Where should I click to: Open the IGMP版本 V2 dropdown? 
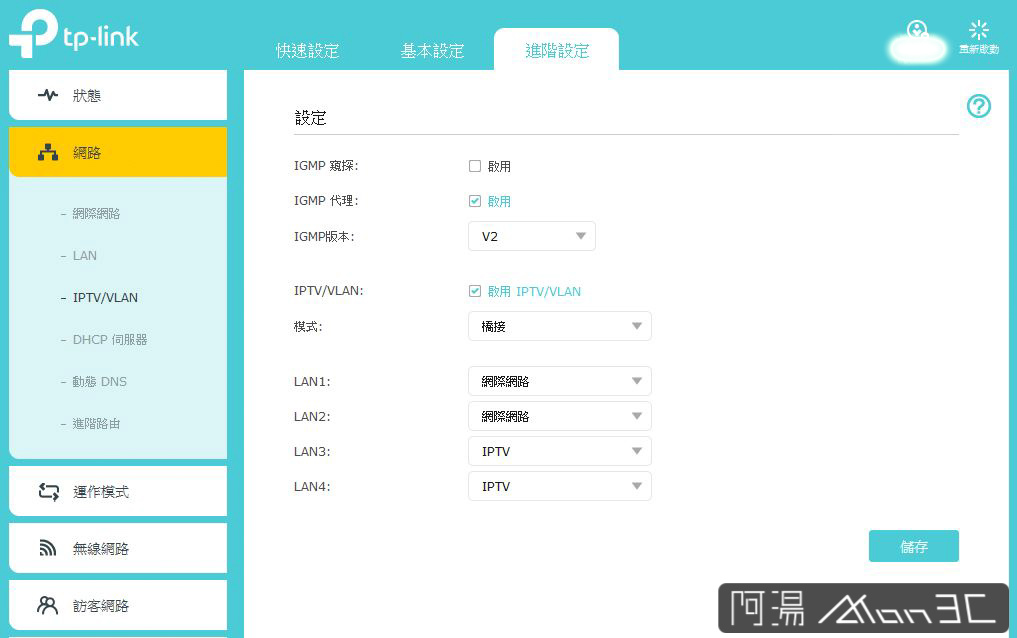coord(532,236)
